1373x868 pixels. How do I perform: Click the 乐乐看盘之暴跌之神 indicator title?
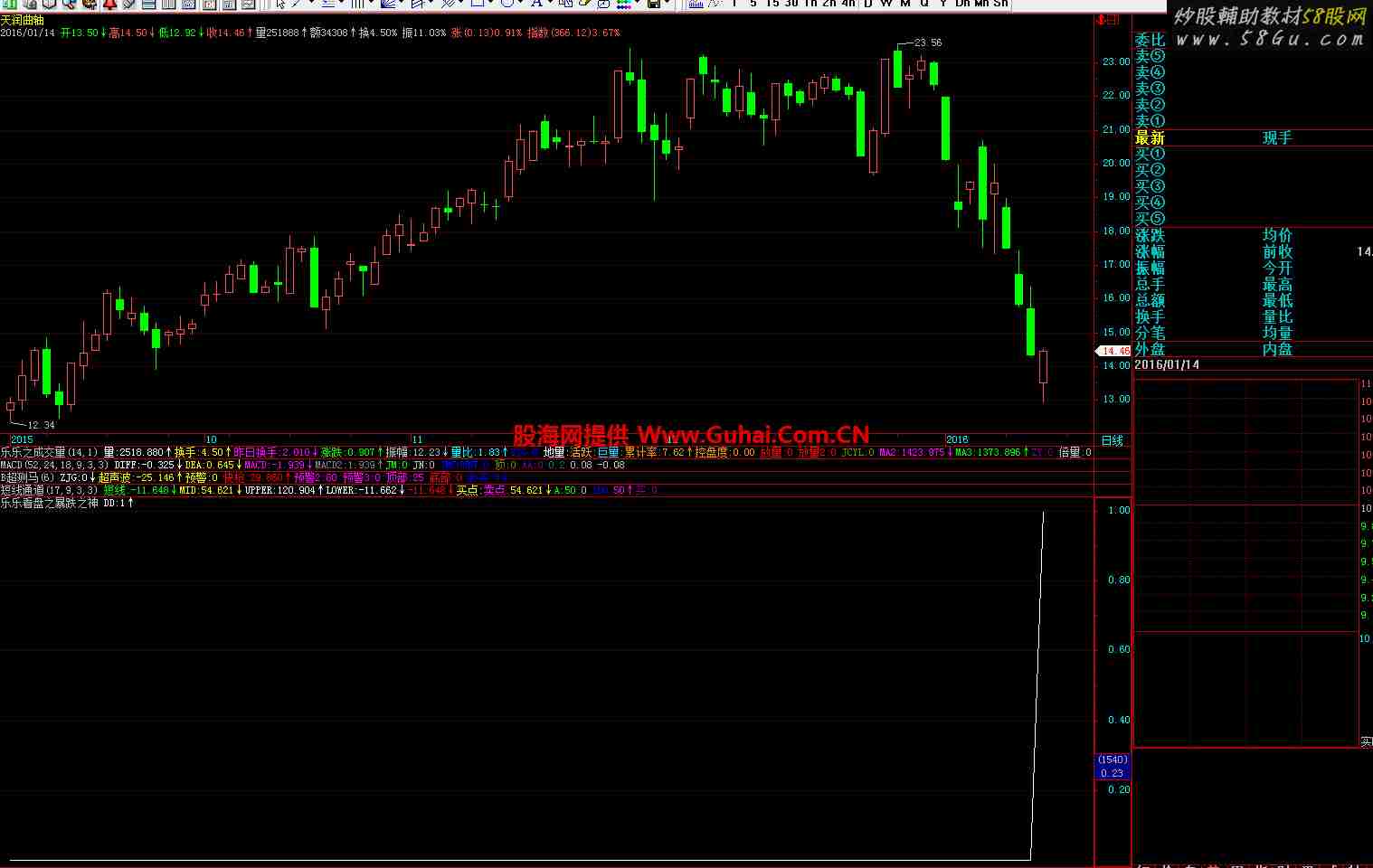pos(50,503)
